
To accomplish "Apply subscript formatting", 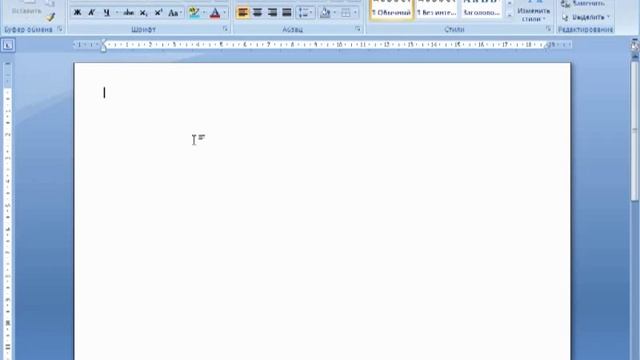I will (x=144, y=13).
